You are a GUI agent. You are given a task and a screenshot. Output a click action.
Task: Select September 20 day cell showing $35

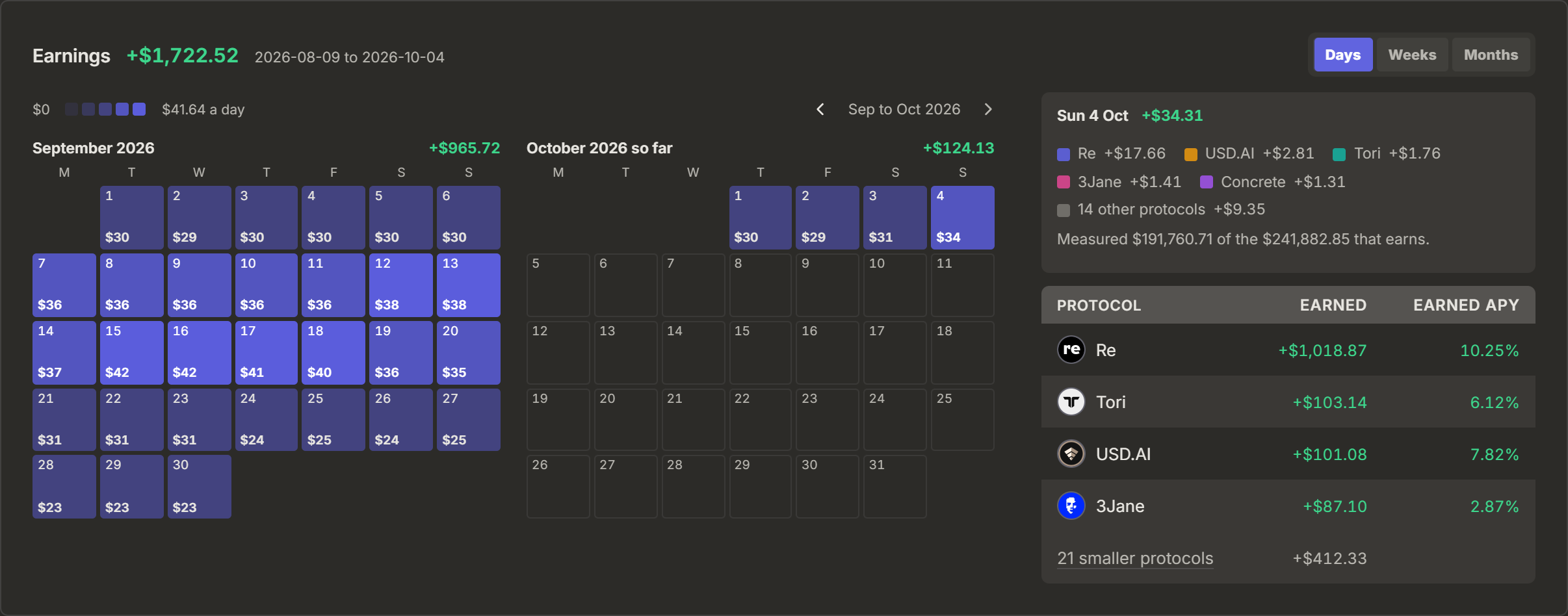(x=469, y=353)
